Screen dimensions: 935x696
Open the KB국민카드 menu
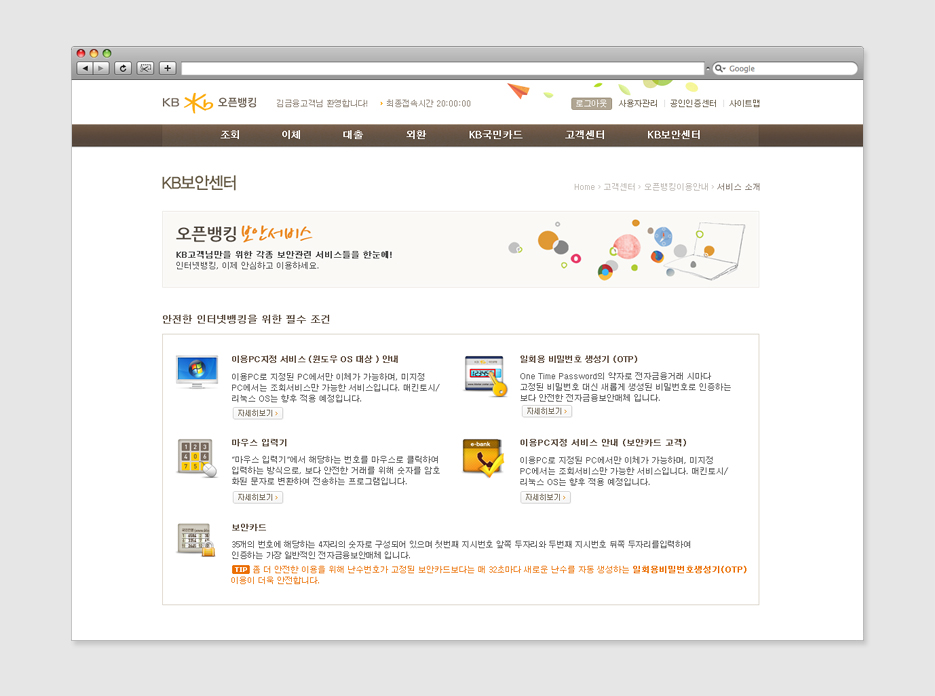pos(496,135)
